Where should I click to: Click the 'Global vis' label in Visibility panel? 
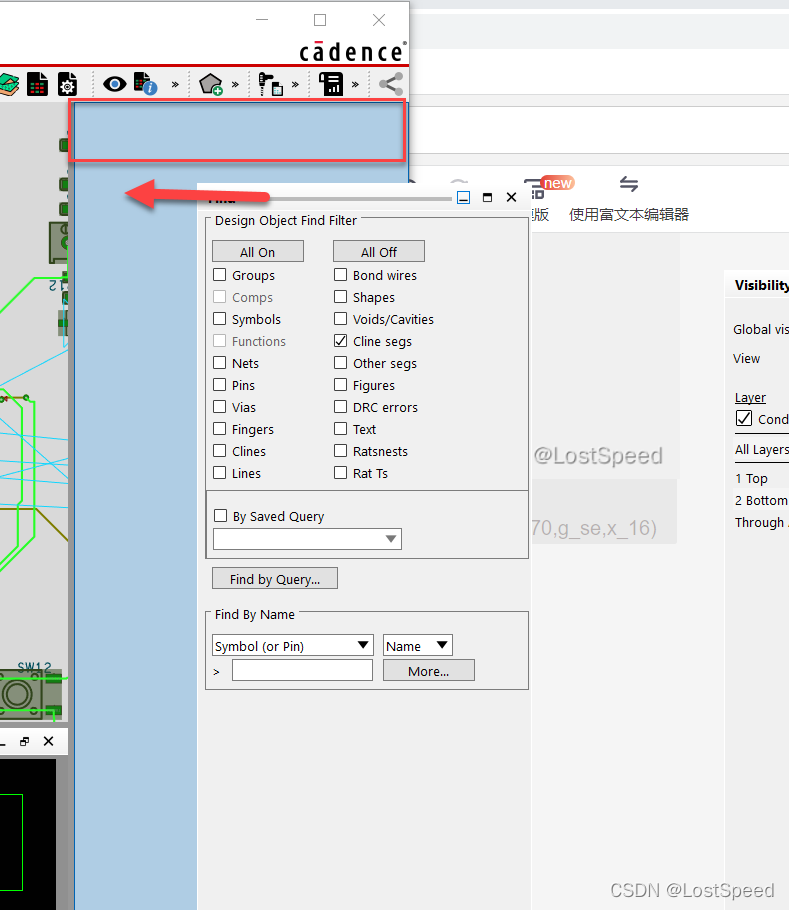tap(761, 330)
